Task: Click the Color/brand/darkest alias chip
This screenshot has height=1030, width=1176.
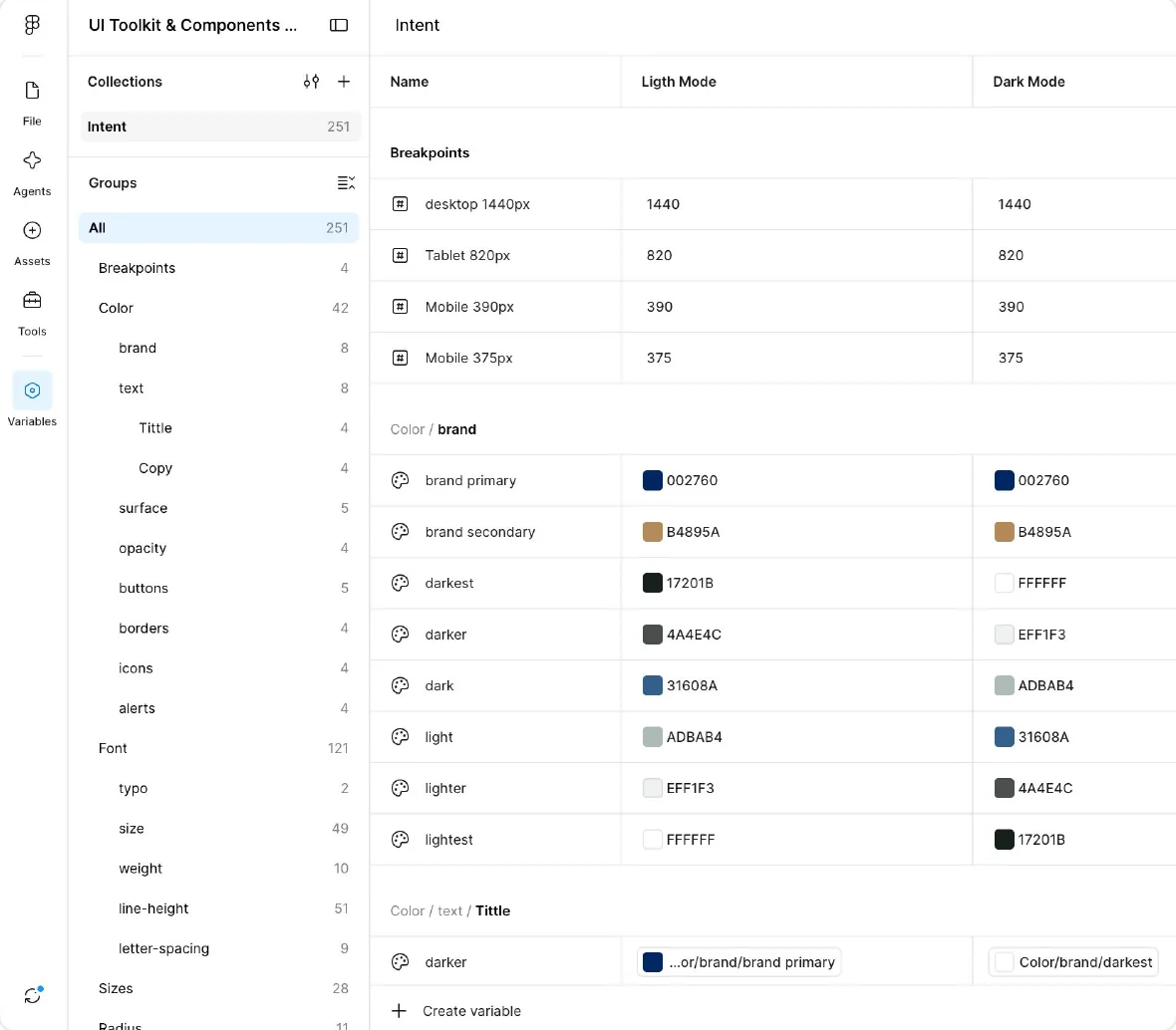Action: [1073, 962]
